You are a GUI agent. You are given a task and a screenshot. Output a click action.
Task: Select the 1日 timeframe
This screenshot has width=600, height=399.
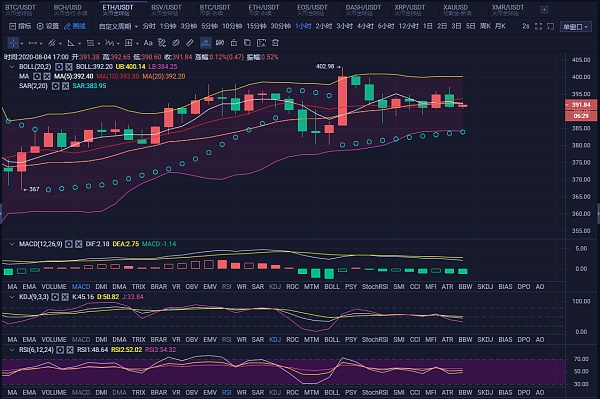point(428,26)
